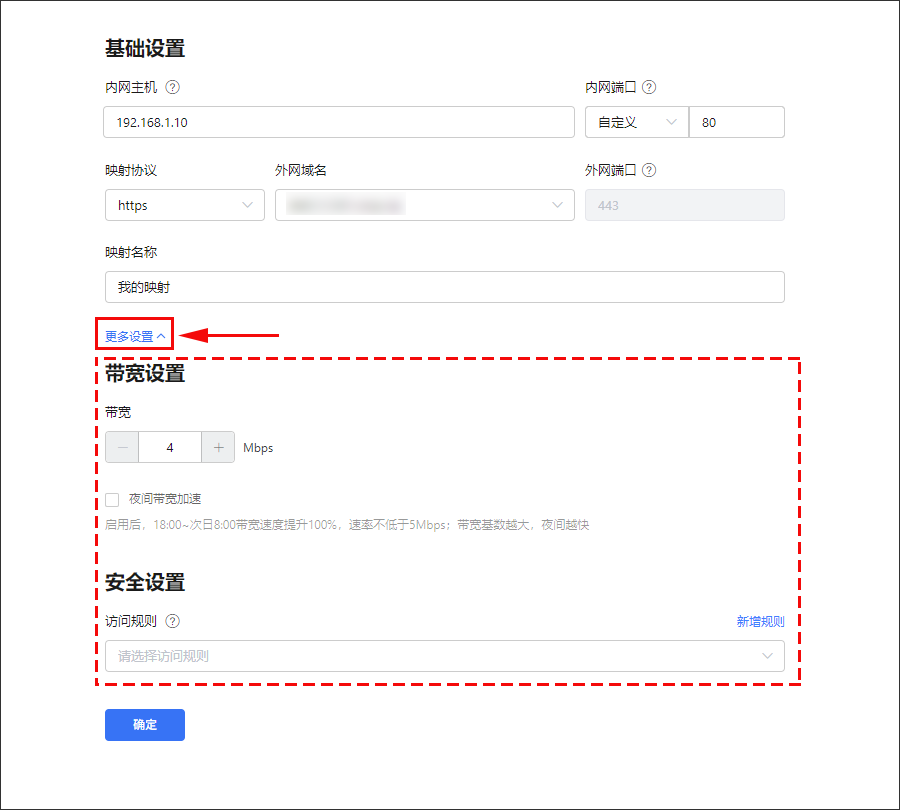Open the 外网域名 dropdown

click(x=424, y=205)
